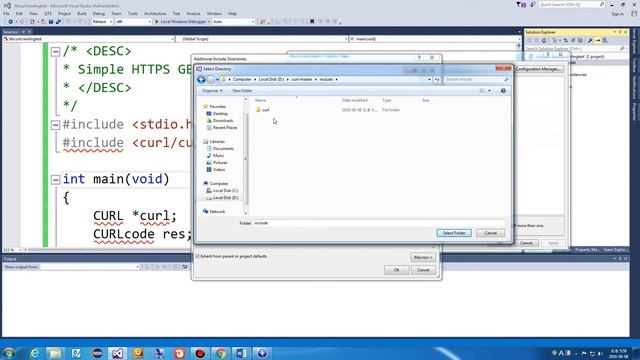Open the main(void) member dropdown
Viewport: 640px width, 360px height.
pyautogui.click(x=435, y=39)
